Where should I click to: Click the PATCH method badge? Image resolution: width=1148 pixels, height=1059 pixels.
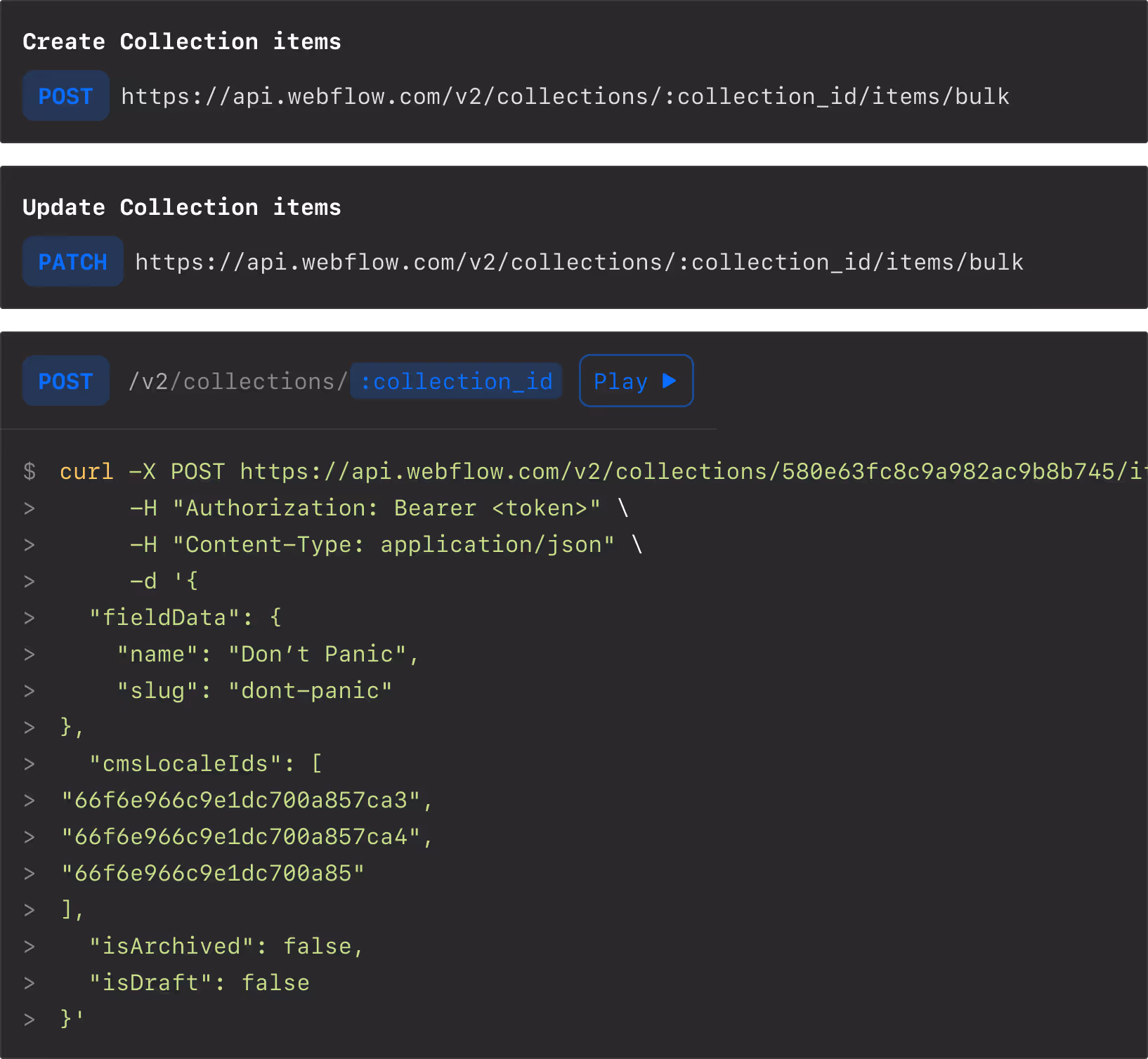73,261
